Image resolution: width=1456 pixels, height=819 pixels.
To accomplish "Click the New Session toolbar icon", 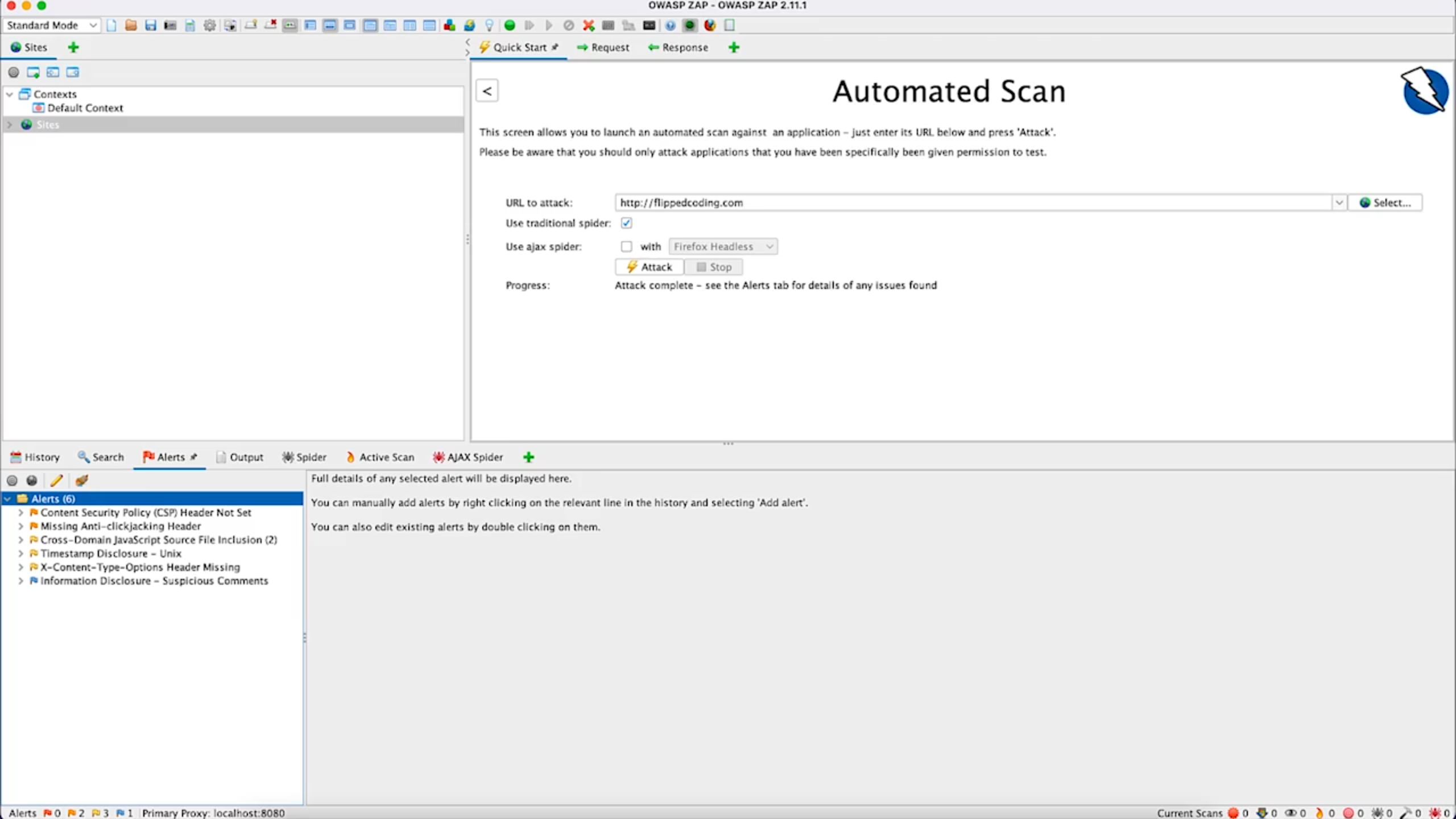I will (111, 25).
